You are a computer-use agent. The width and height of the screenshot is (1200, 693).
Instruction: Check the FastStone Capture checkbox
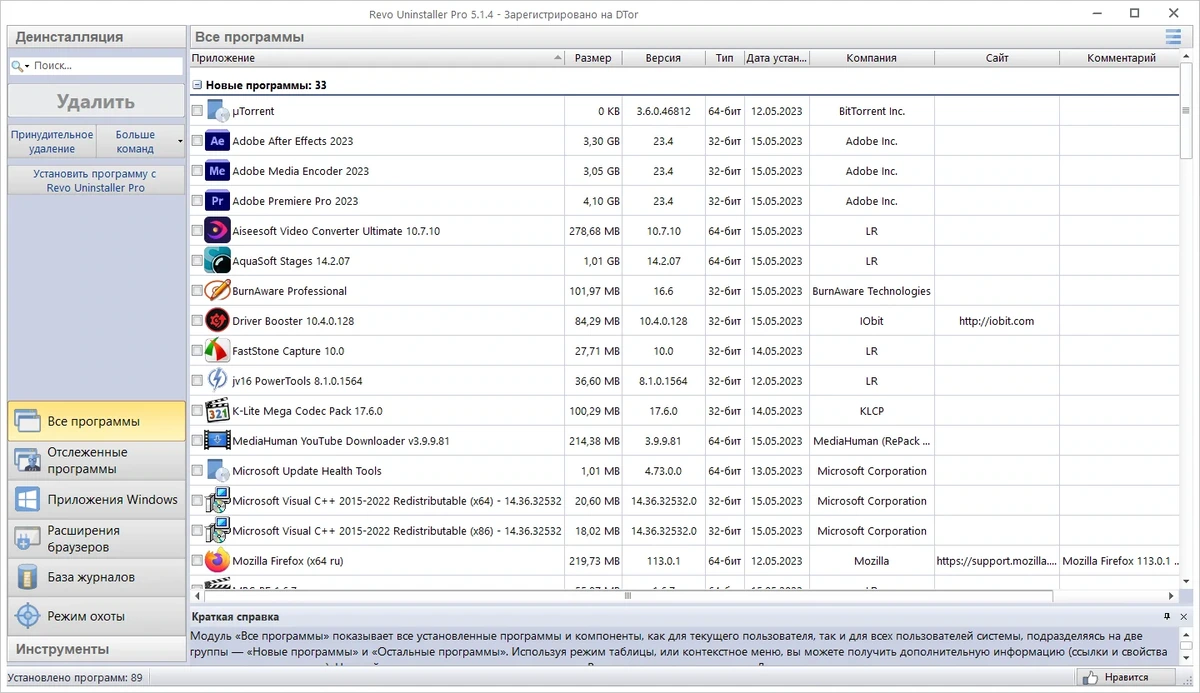coord(197,351)
